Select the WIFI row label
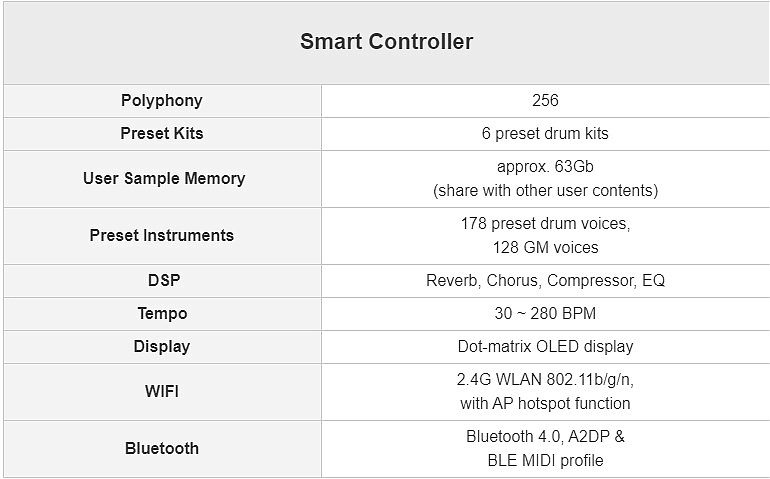The width and height of the screenshot is (770, 479). tap(161, 391)
